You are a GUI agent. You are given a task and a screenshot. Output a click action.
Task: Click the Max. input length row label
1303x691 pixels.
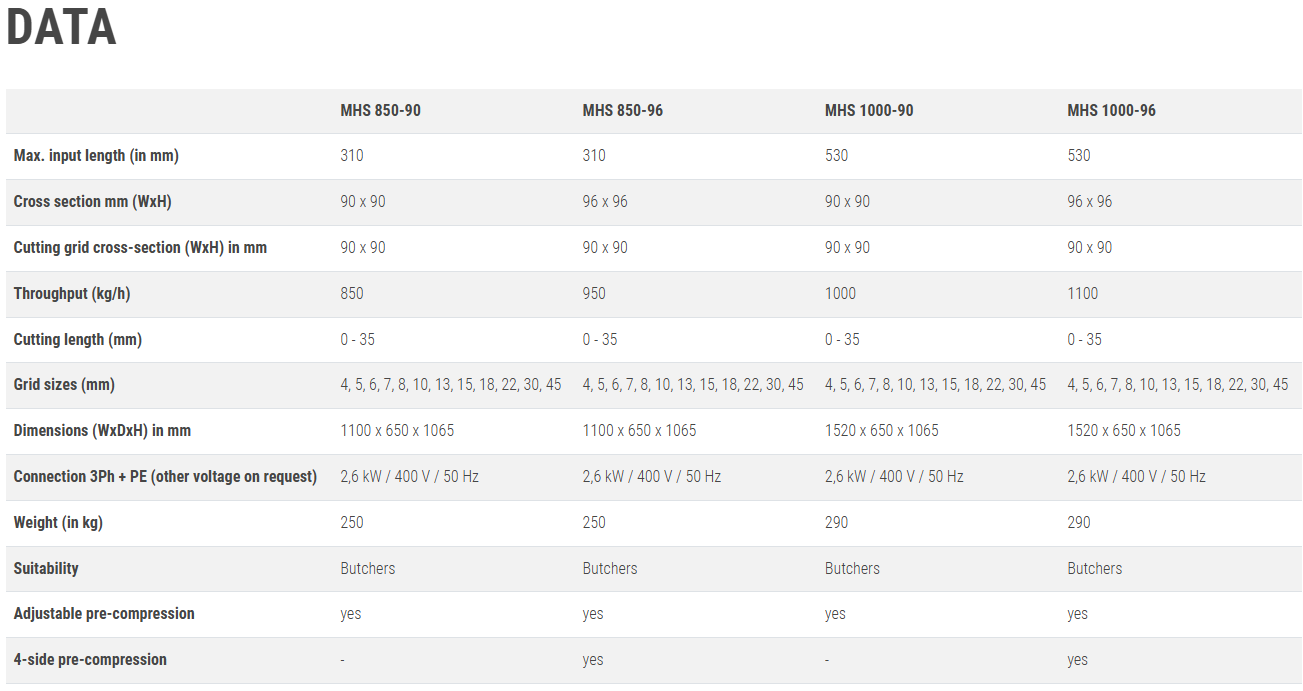(x=96, y=156)
